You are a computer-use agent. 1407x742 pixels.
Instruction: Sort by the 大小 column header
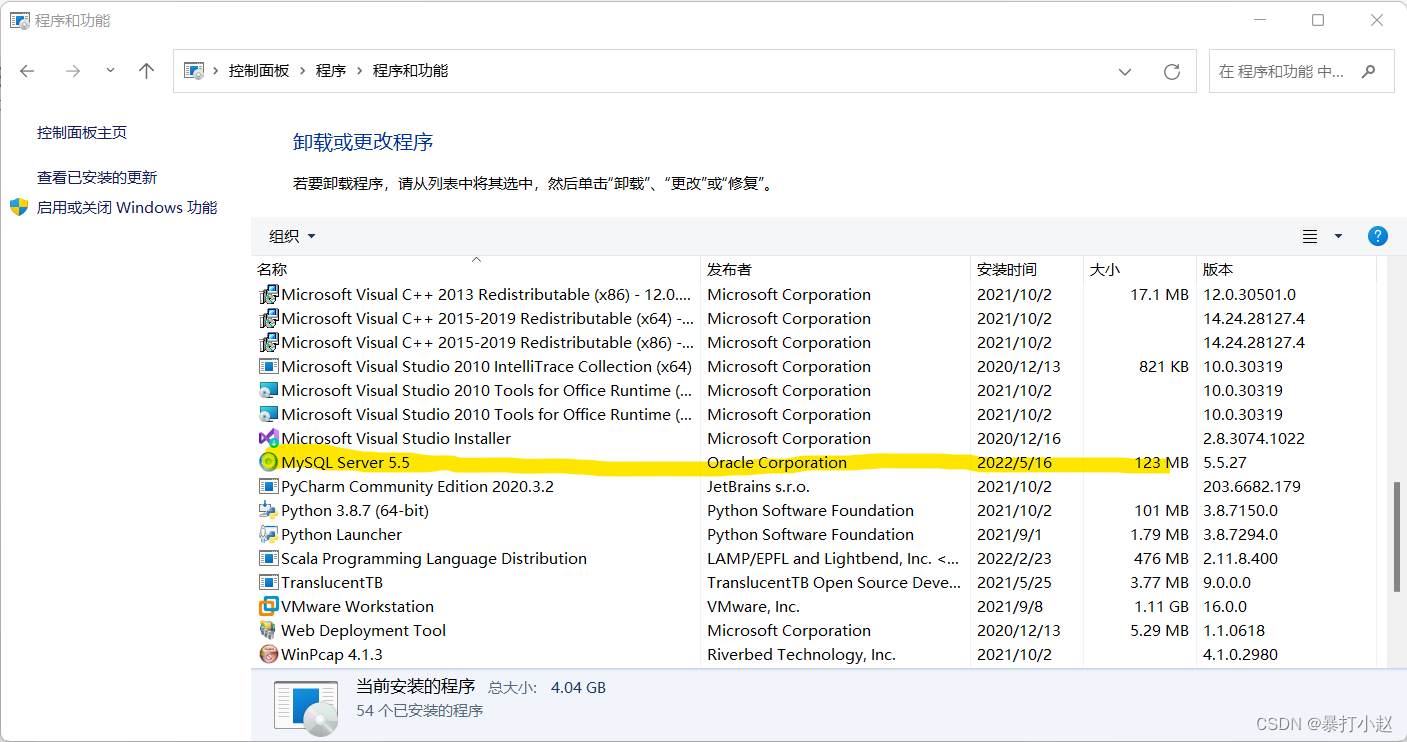pos(1104,270)
